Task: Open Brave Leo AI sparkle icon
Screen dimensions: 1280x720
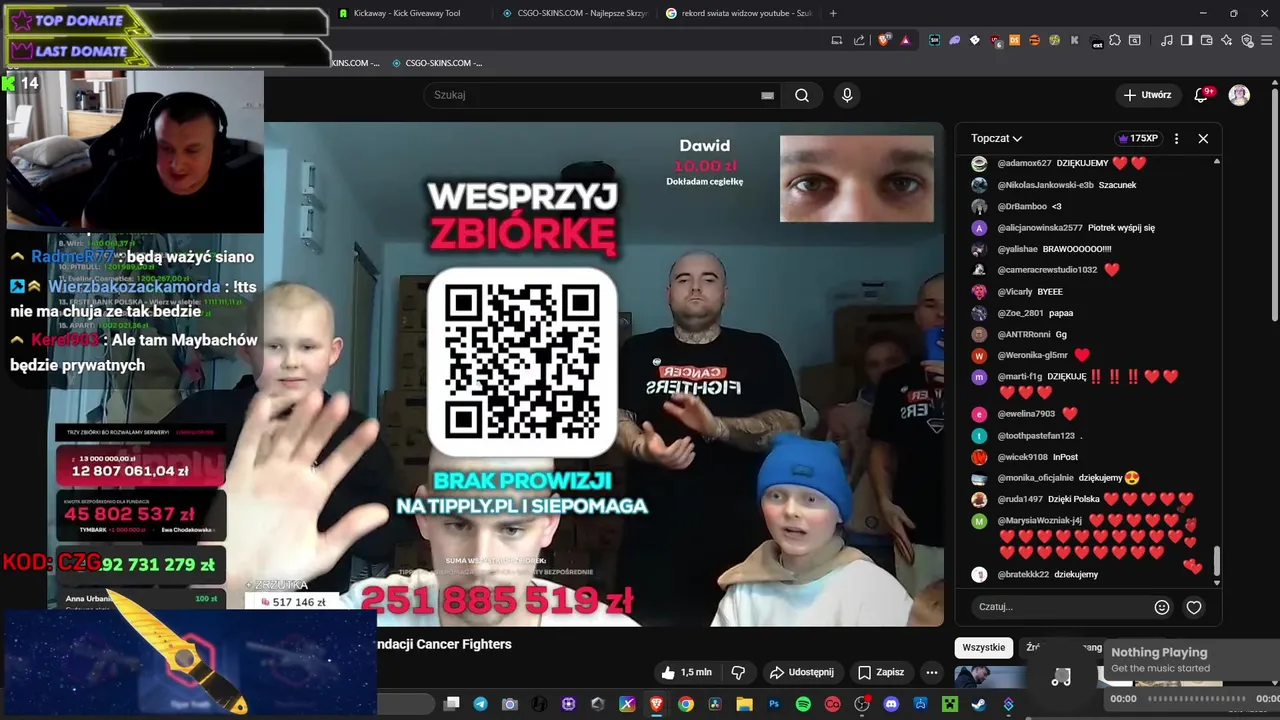Action: [x=1227, y=40]
